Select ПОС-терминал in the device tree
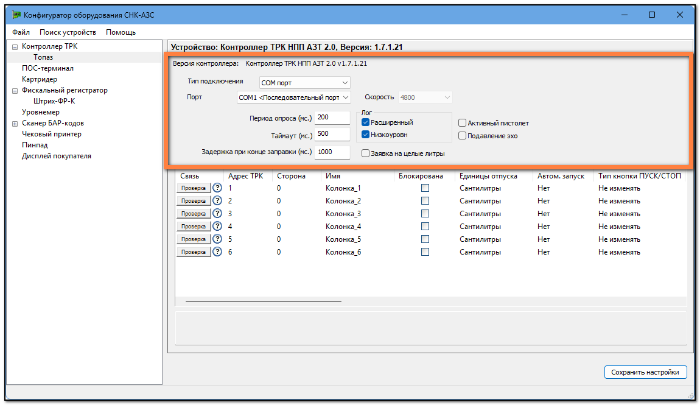Viewport: 700px width, 405px height. tap(48, 68)
